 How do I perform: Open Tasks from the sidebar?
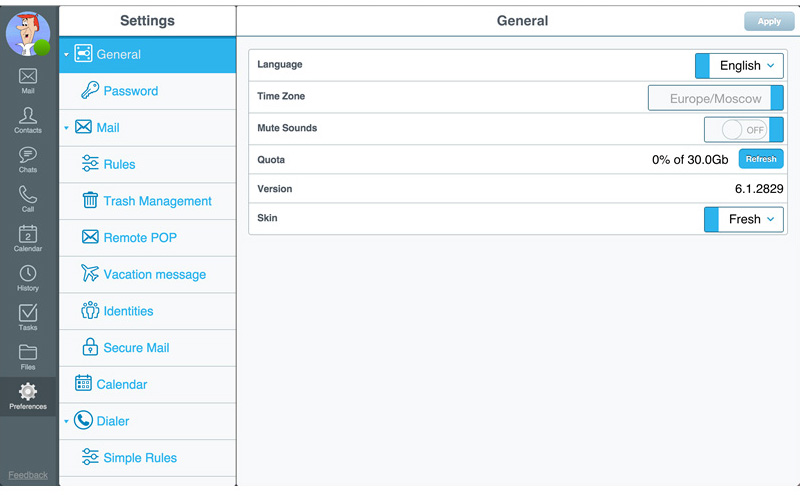pyautogui.click(x=28, y=317)
